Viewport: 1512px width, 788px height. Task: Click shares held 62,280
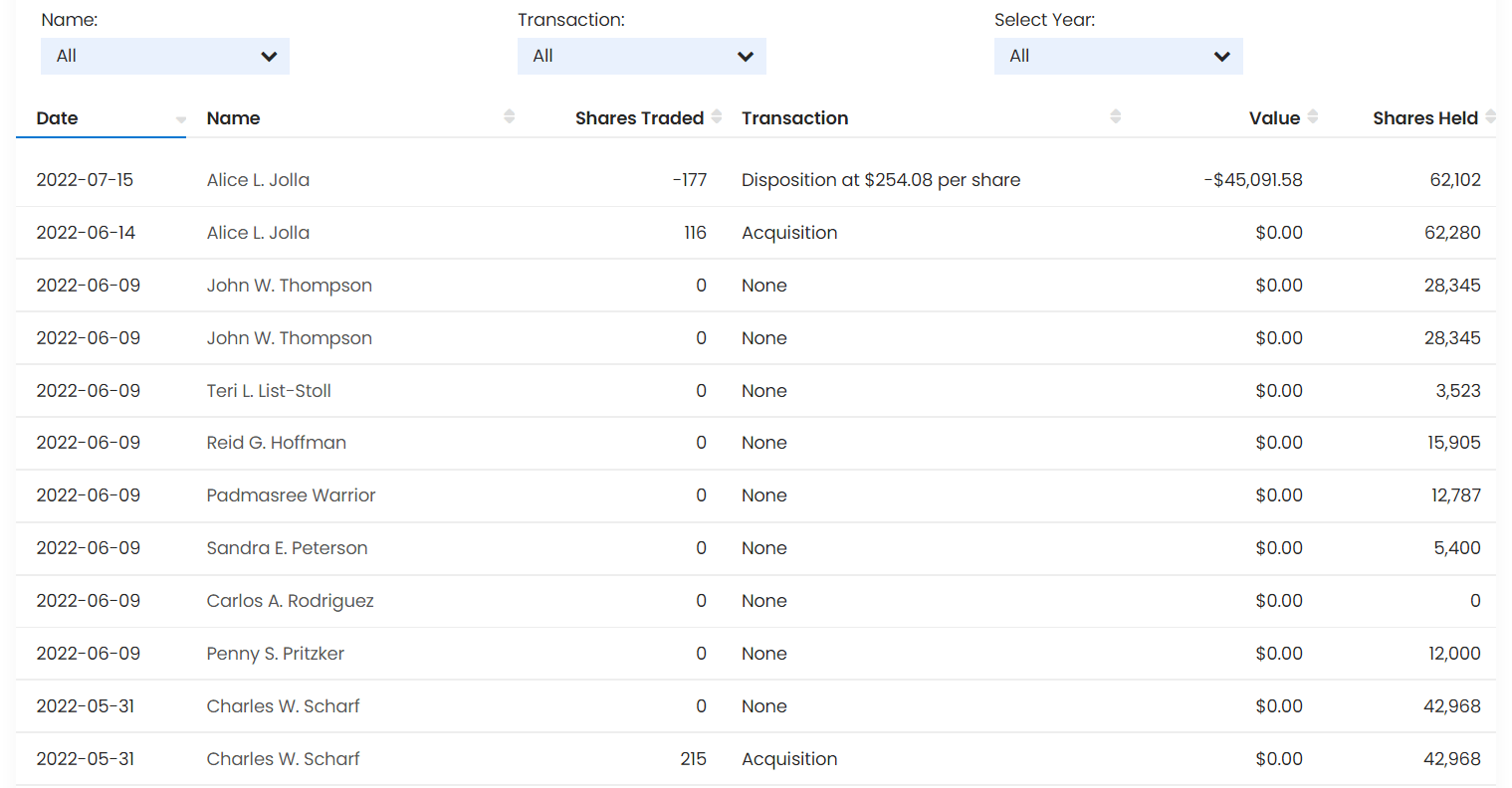(1452, 233)
